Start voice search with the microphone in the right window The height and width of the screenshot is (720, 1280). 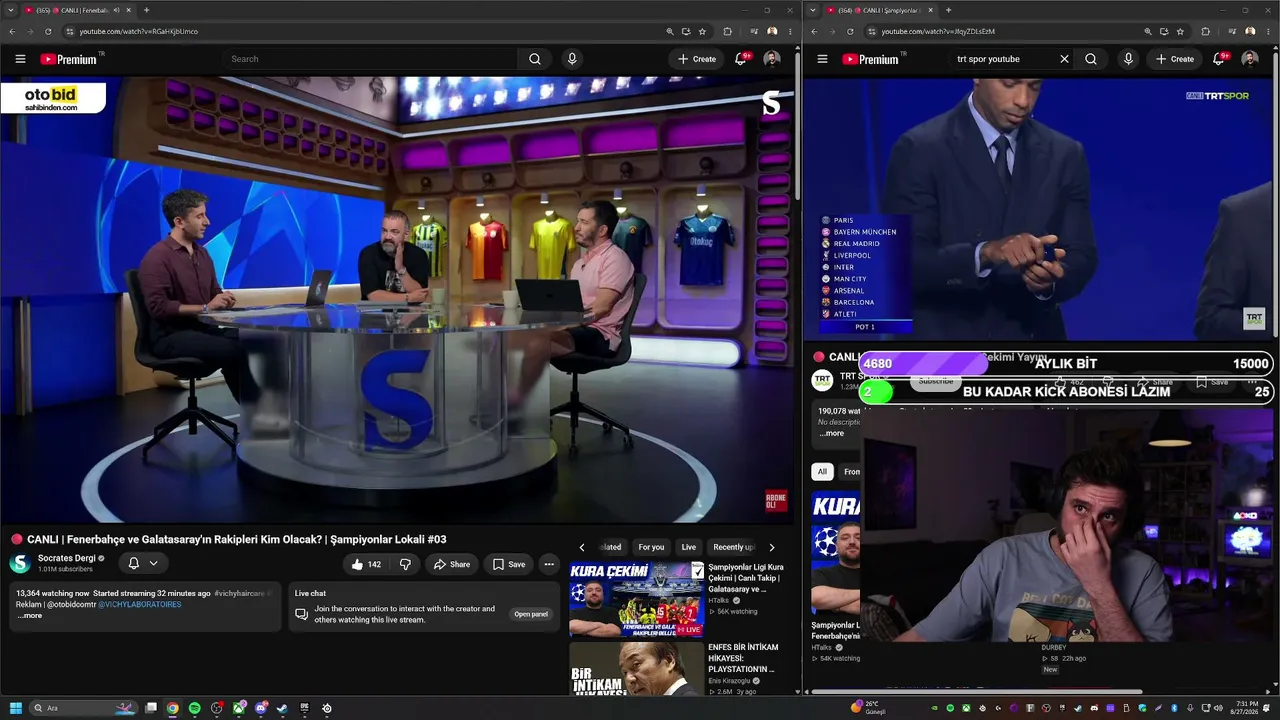(x=1128, y=59)
